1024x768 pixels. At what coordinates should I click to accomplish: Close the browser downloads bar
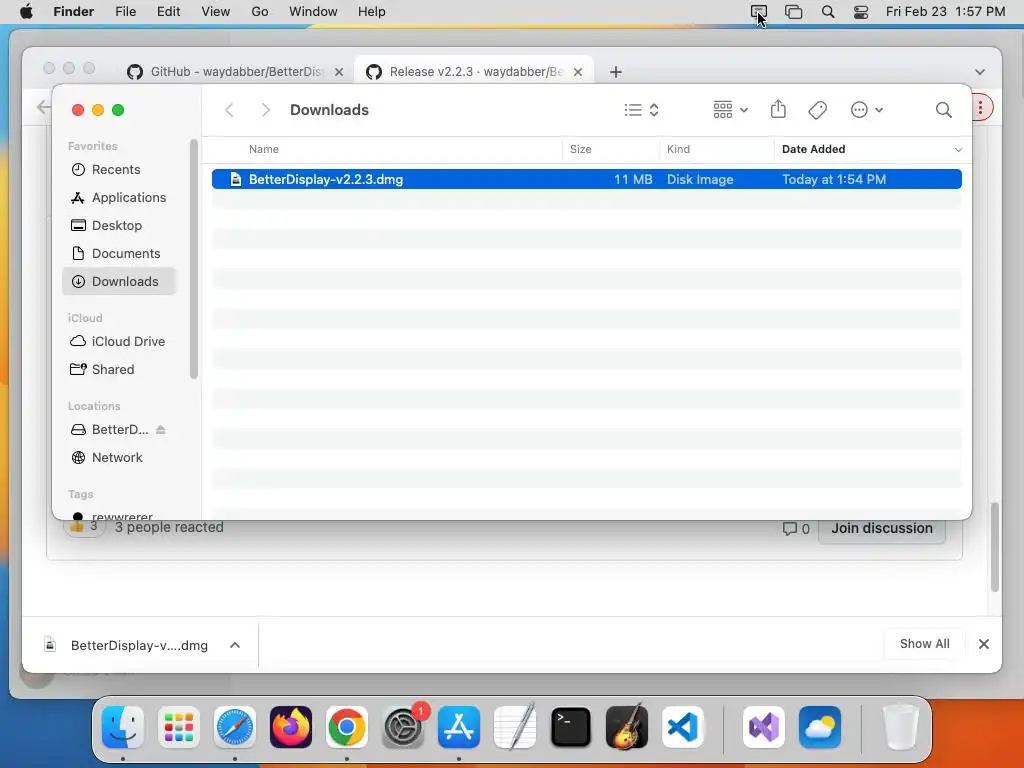(984, 644)
